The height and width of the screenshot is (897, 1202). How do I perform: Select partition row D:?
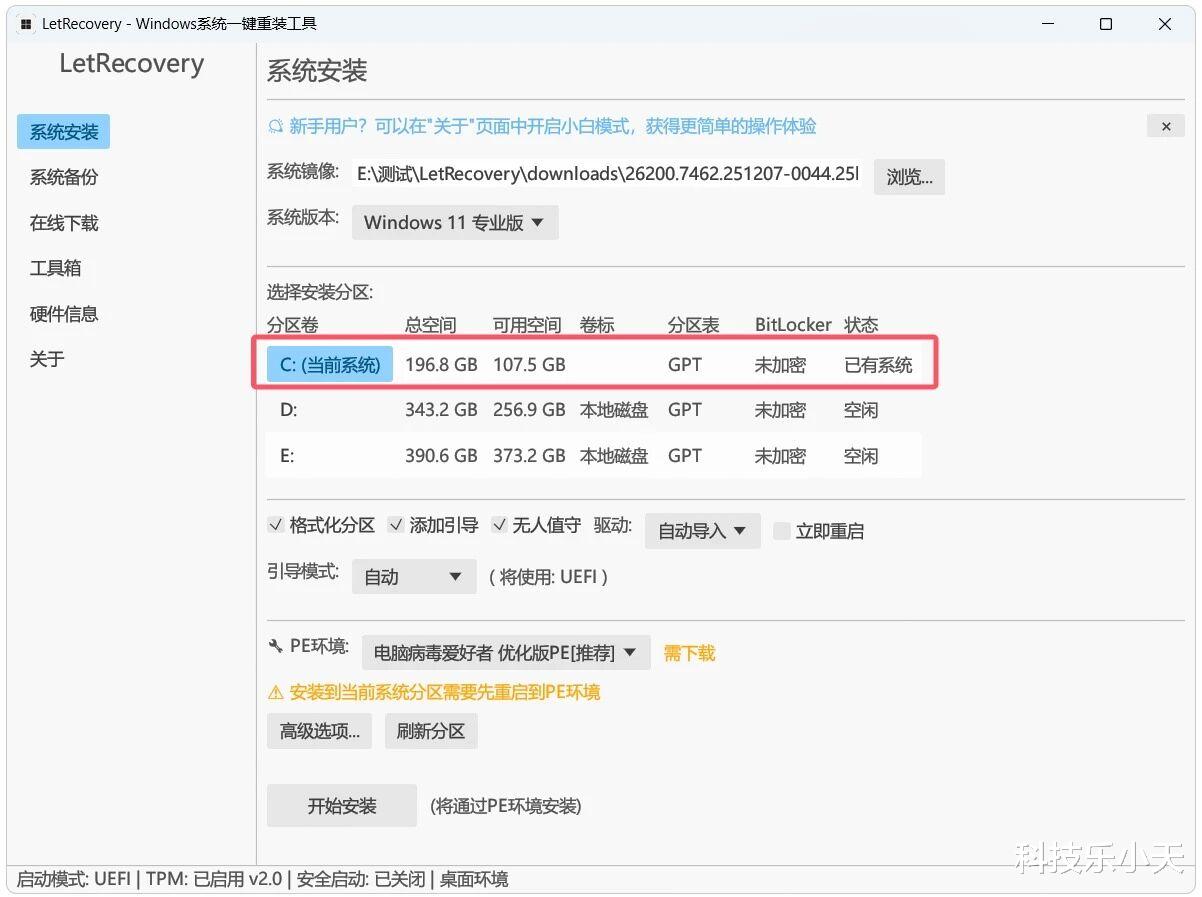[x=594, y=410]
